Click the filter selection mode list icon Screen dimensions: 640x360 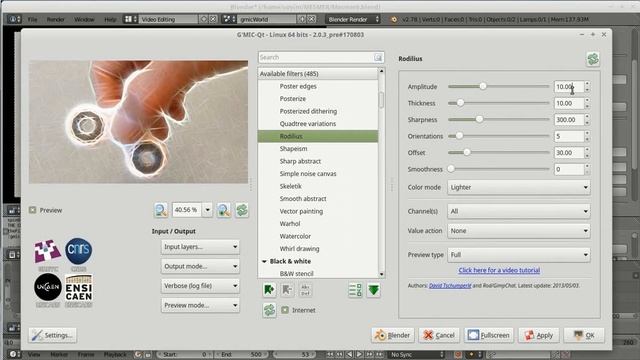(x=355, y=290)
